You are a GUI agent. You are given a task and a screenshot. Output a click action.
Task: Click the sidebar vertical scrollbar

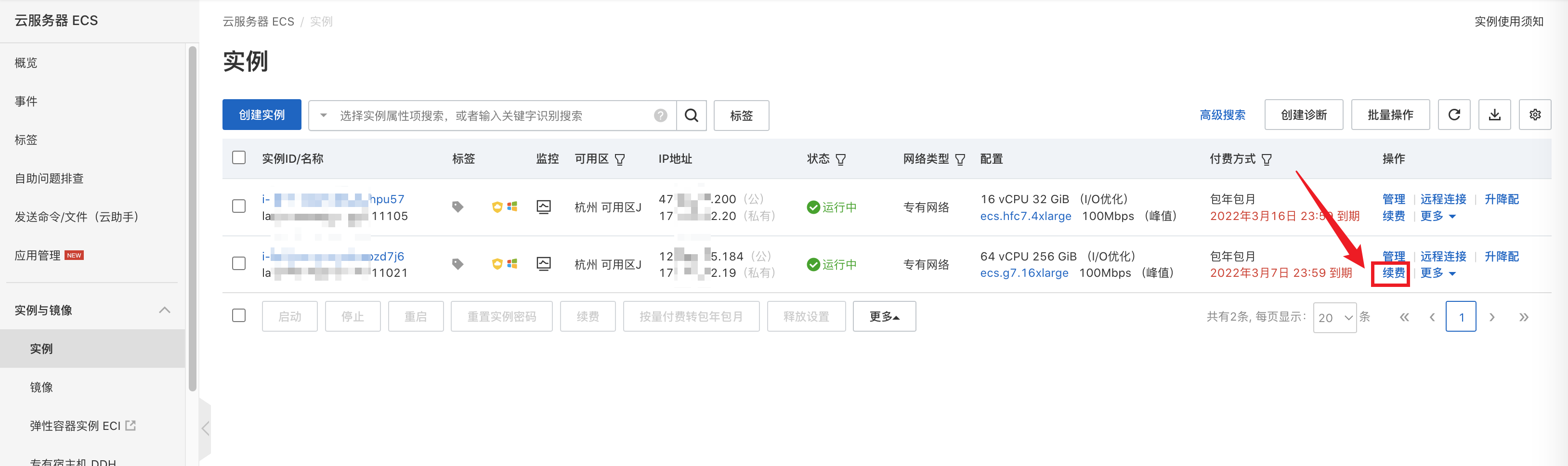click(x=192, y=219)
